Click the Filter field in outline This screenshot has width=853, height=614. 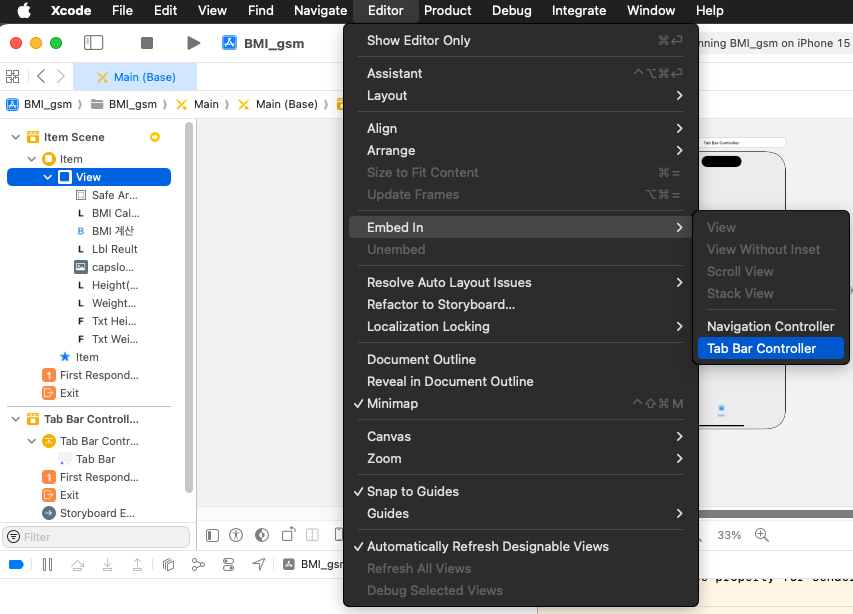click(96, 537)
